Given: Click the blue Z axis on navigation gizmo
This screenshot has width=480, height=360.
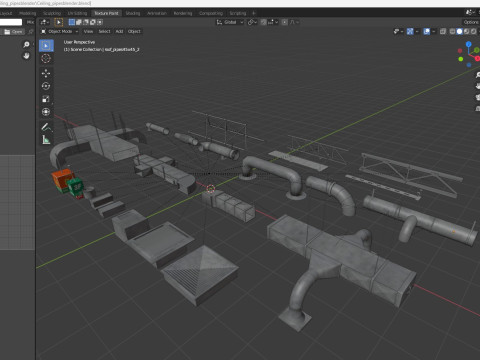Looking at the screenshot, I should tap(468, 44).
